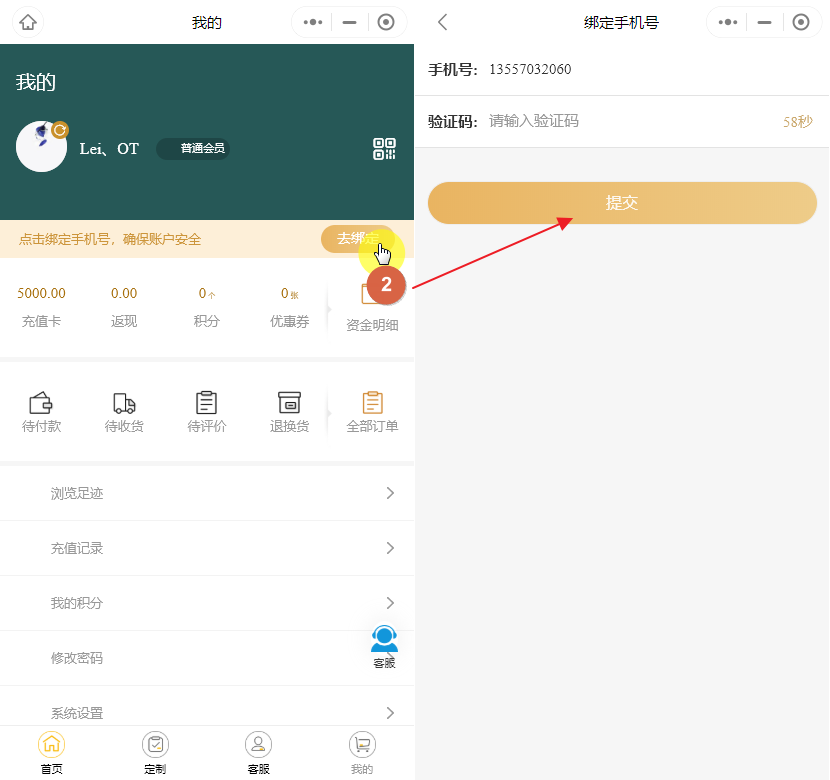830x780 pixels.
Task: Open 退换货 returns box icon
Action: [x=289, y=412]
